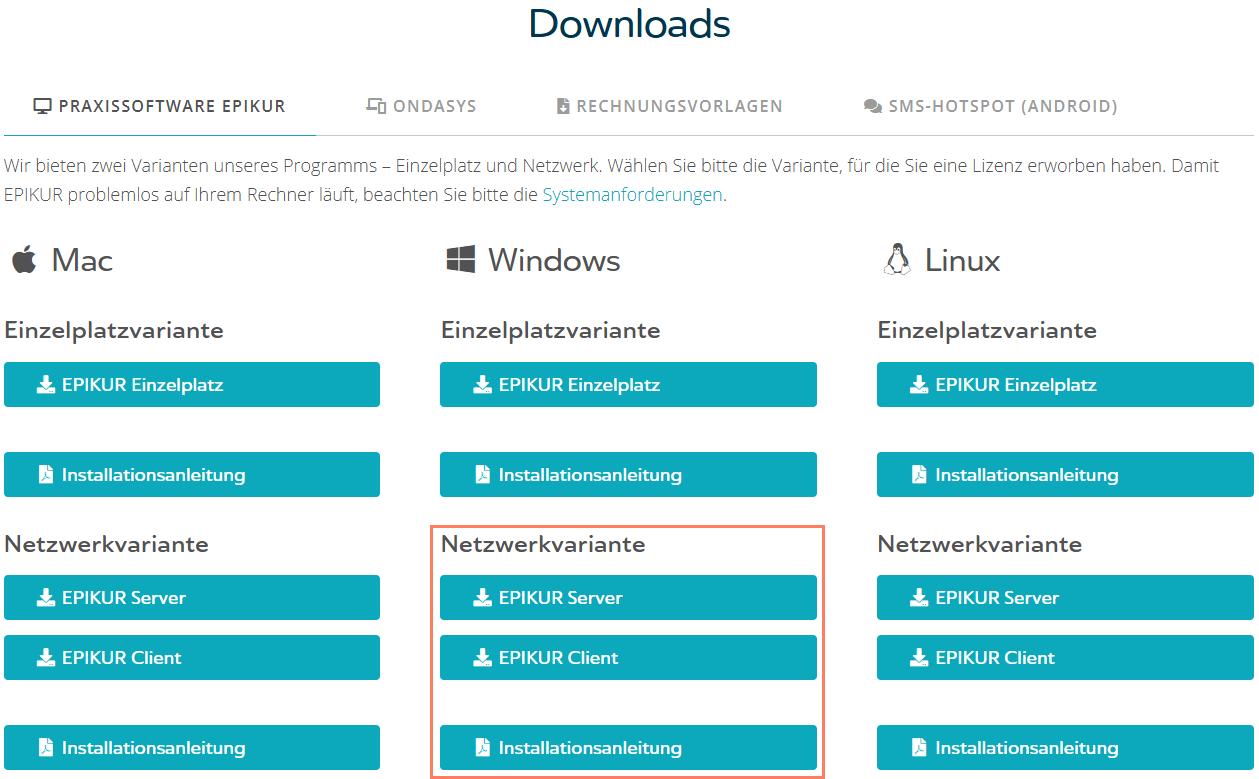Open Mac Einzelplatz Installationsanleitung

click(192, 475)
